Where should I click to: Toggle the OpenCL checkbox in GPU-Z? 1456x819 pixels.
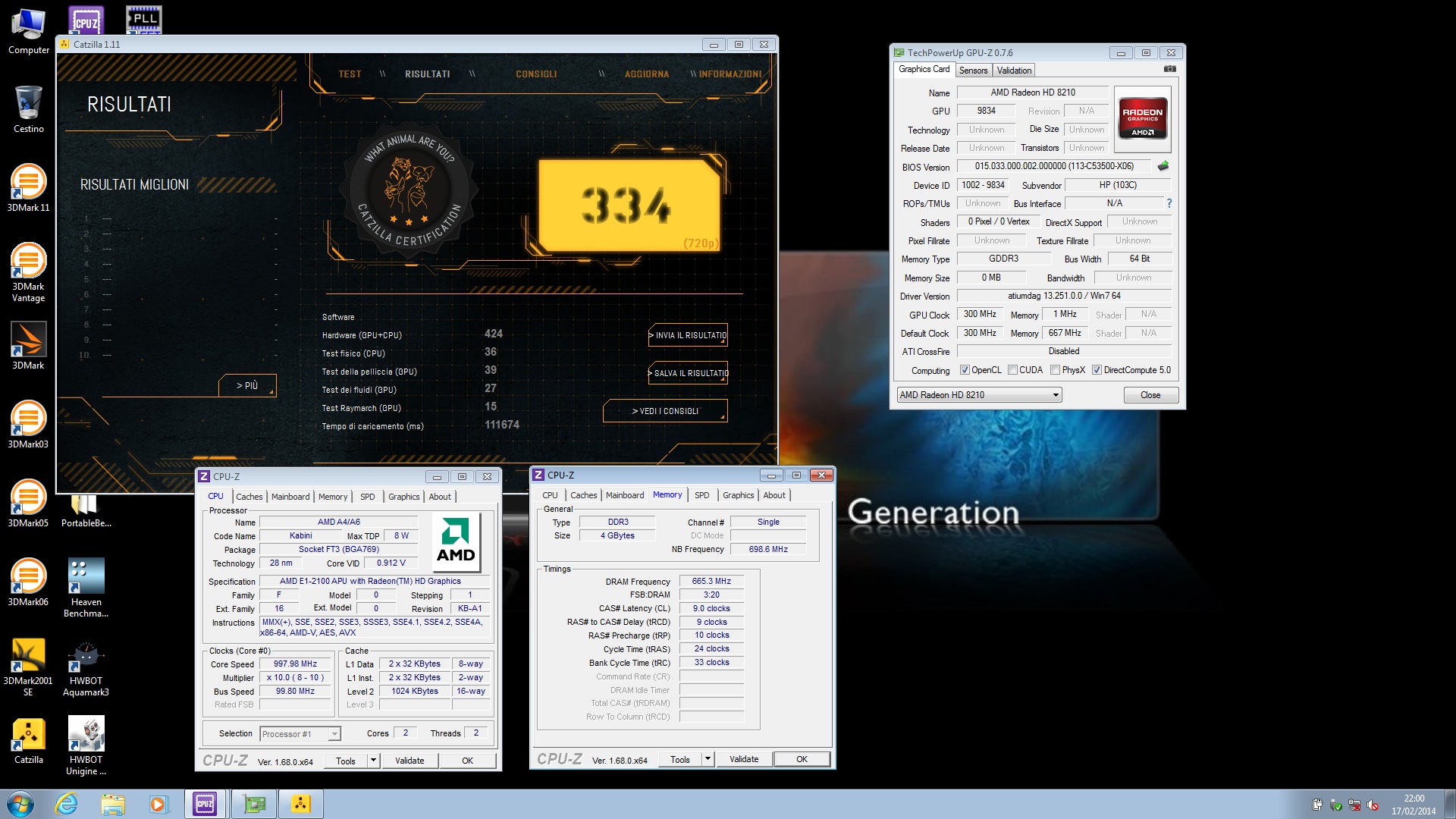coord(965,370)
